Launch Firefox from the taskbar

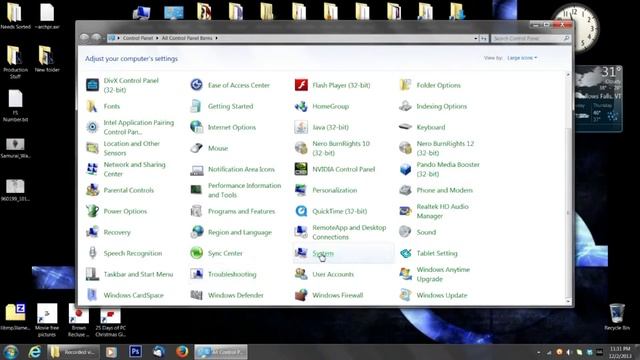coord(182,351)
